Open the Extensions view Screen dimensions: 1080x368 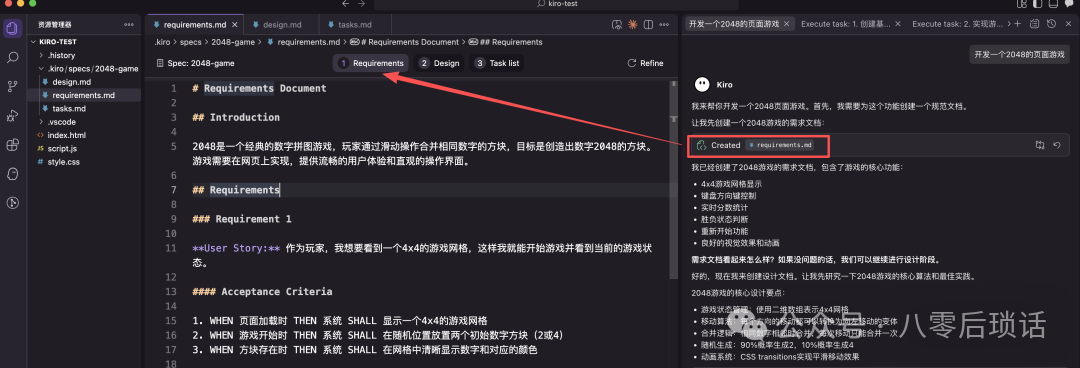12,144
